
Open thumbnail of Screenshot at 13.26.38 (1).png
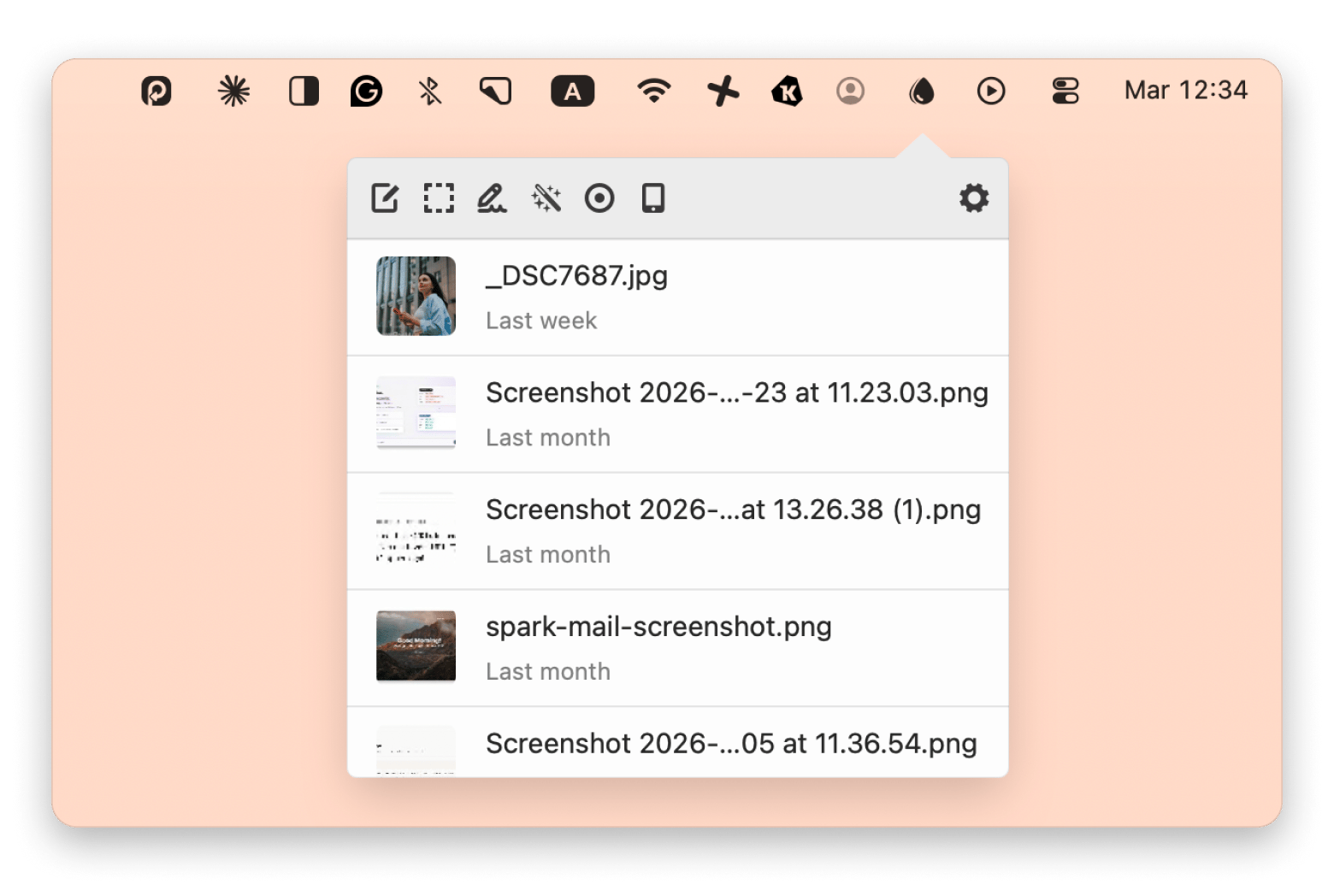416,528
